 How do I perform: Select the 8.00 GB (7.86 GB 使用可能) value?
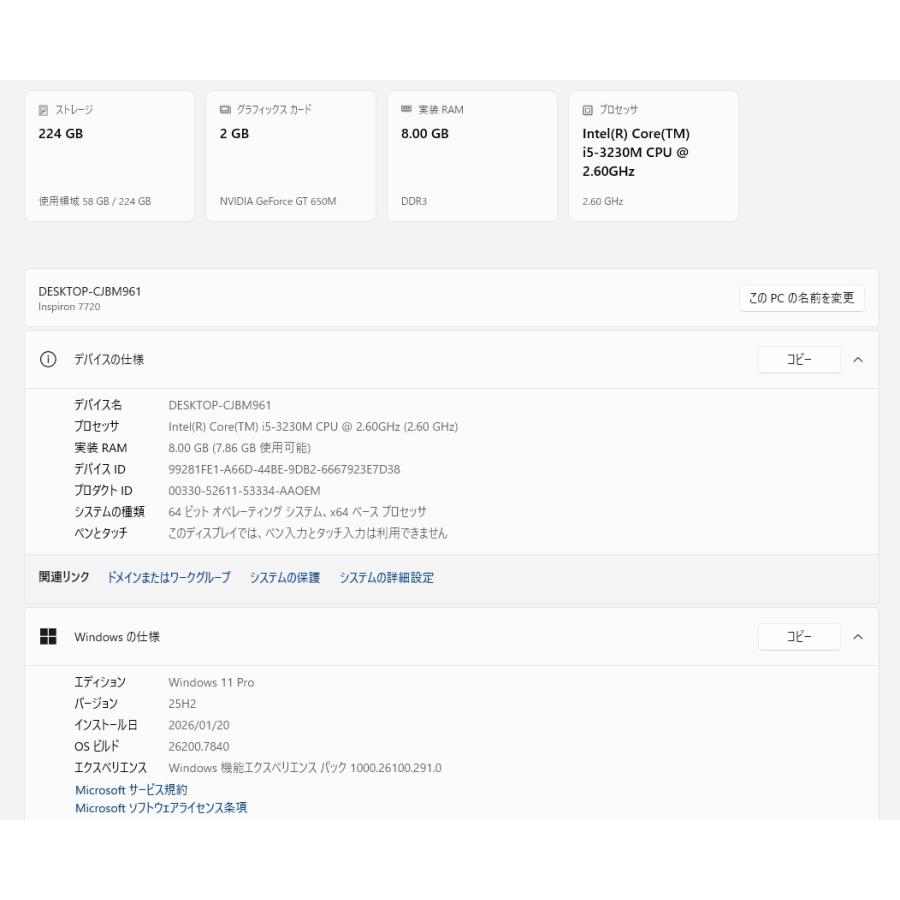pyautogui.click(x=239, y=448)
